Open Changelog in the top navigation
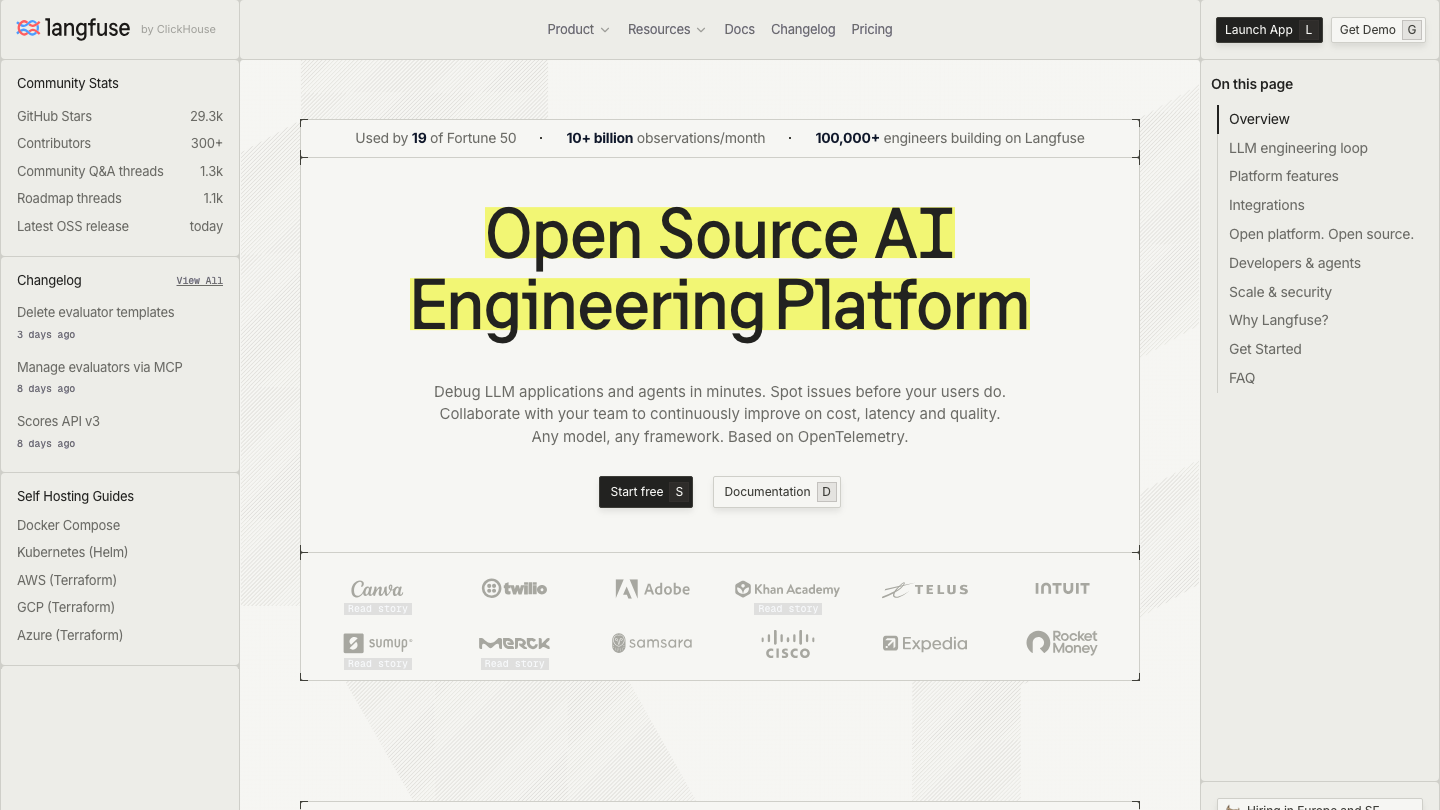The image size is (1440, 810). click(803, 29)
